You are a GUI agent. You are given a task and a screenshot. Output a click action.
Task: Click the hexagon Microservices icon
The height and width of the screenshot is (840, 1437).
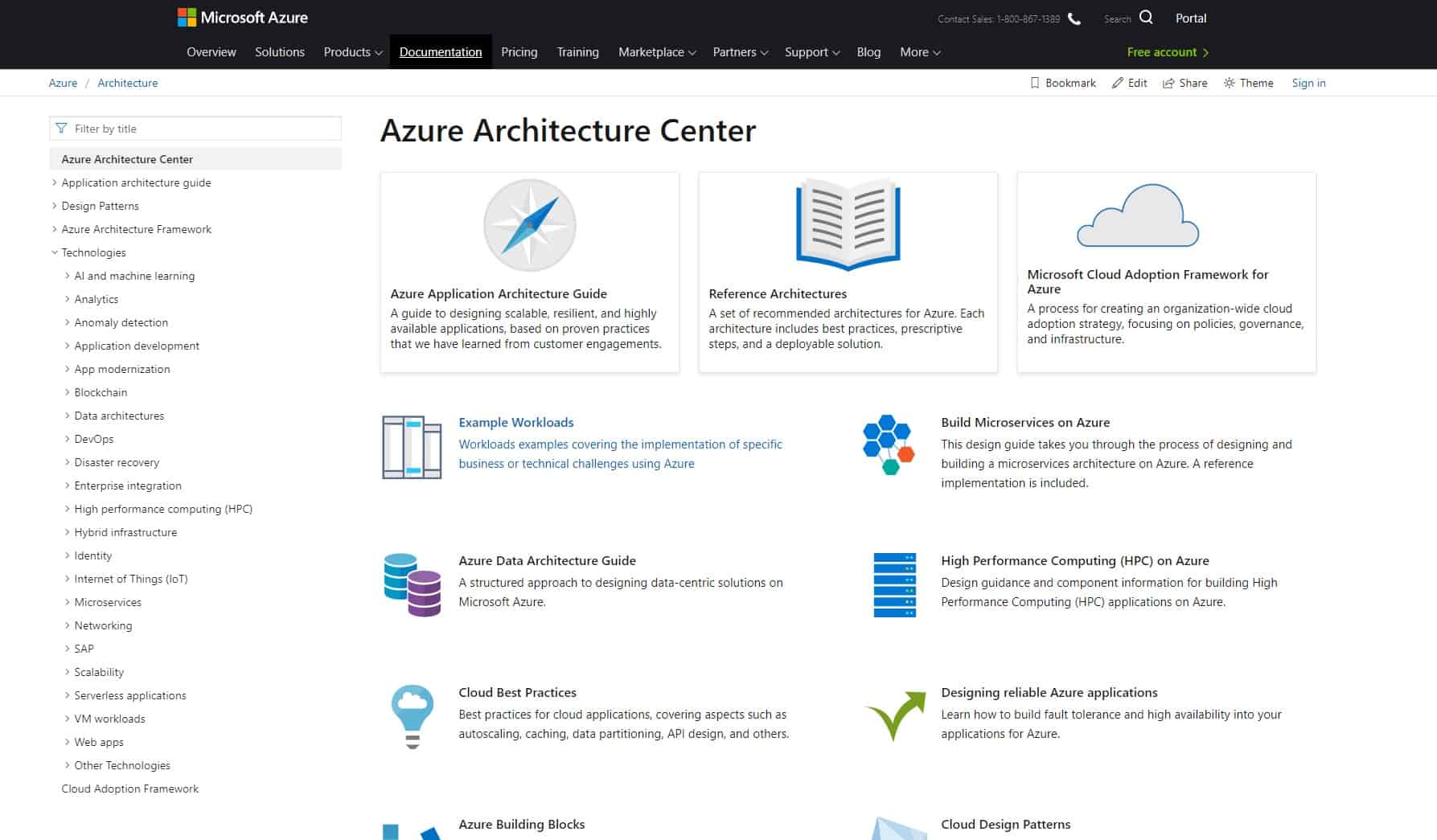(889, 445)
